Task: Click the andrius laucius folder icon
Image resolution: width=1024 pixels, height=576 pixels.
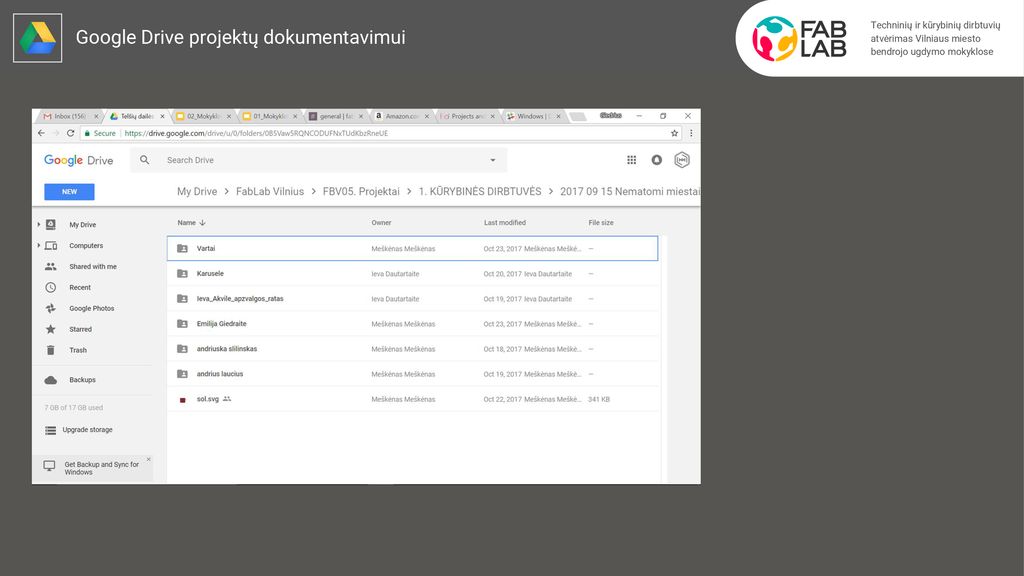Action: [x=182, y=374]
